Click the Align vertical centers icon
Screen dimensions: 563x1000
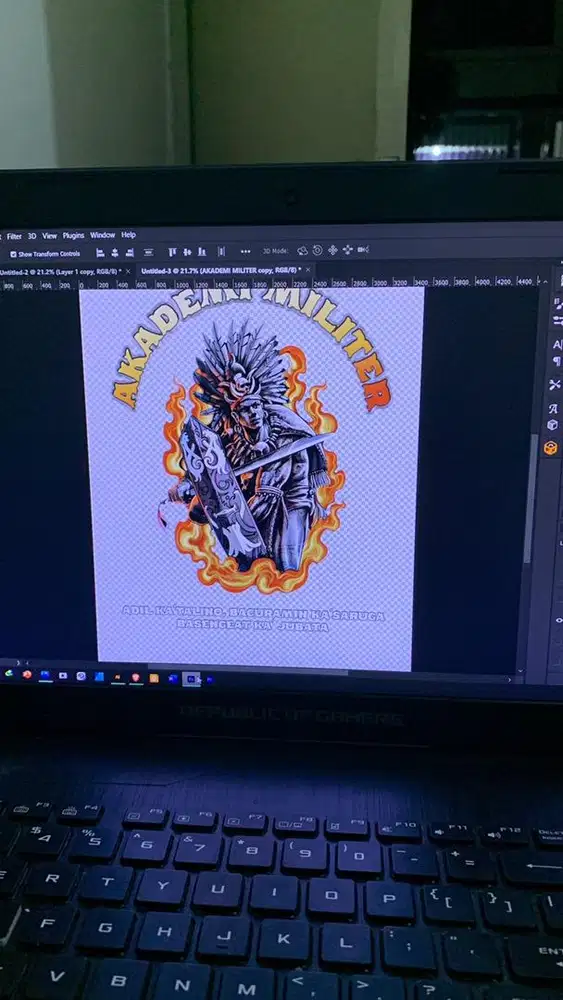click(x=187, y=252)
